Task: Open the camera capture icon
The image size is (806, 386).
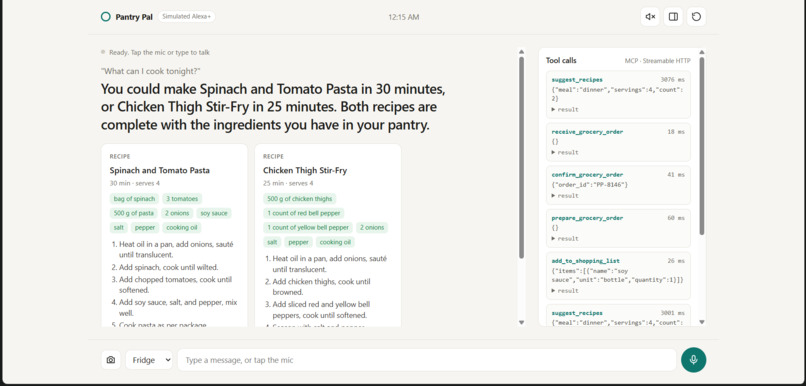Action: [111, 360]
